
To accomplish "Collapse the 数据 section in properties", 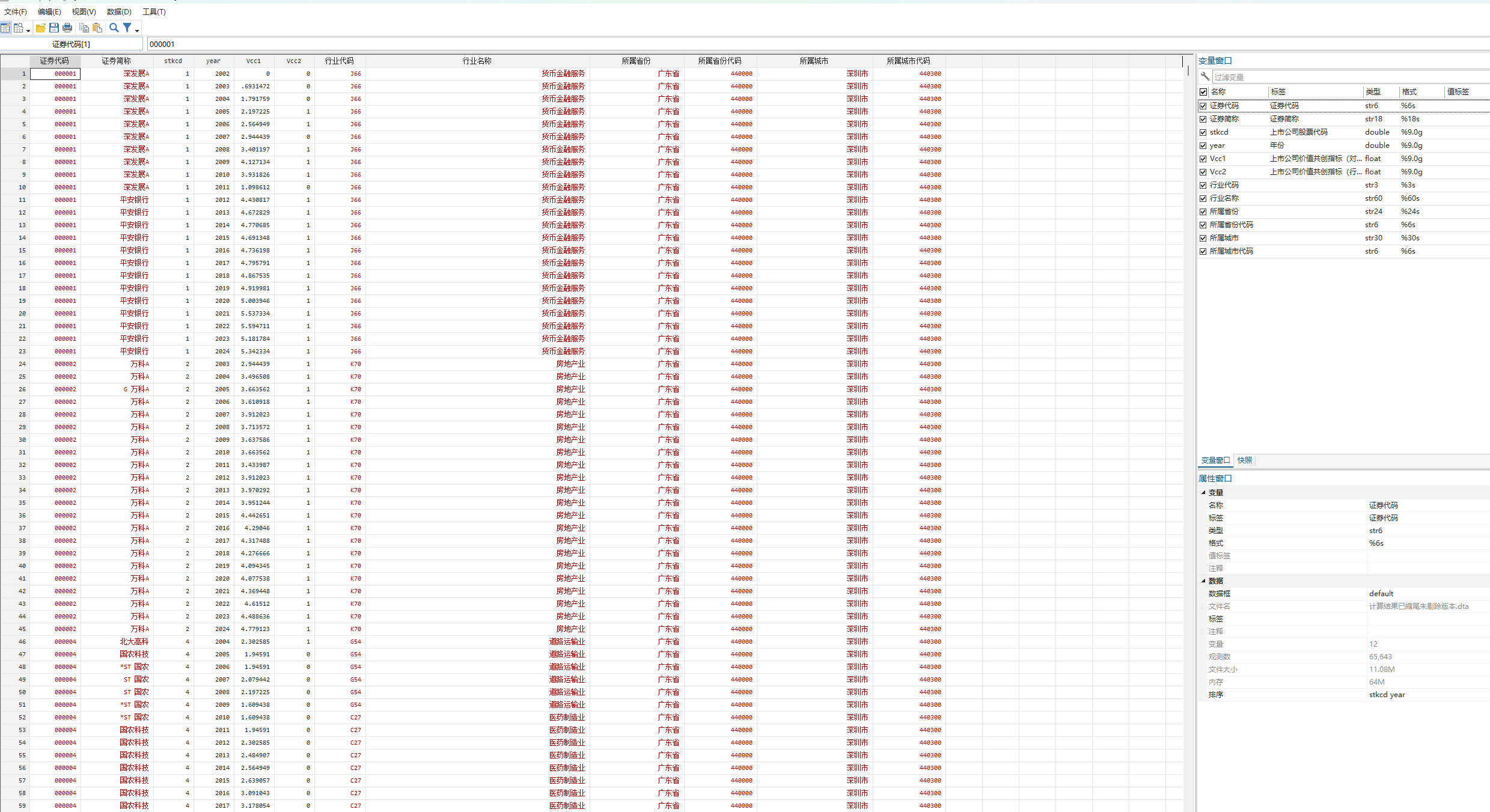I will click(x=1203, y=581).
